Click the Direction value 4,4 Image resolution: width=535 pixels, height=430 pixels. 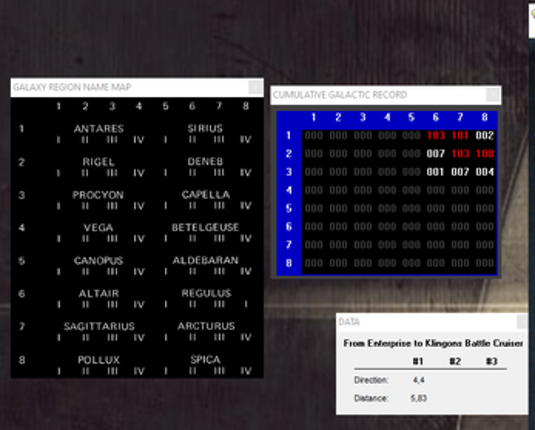click(x=419, y=380)
